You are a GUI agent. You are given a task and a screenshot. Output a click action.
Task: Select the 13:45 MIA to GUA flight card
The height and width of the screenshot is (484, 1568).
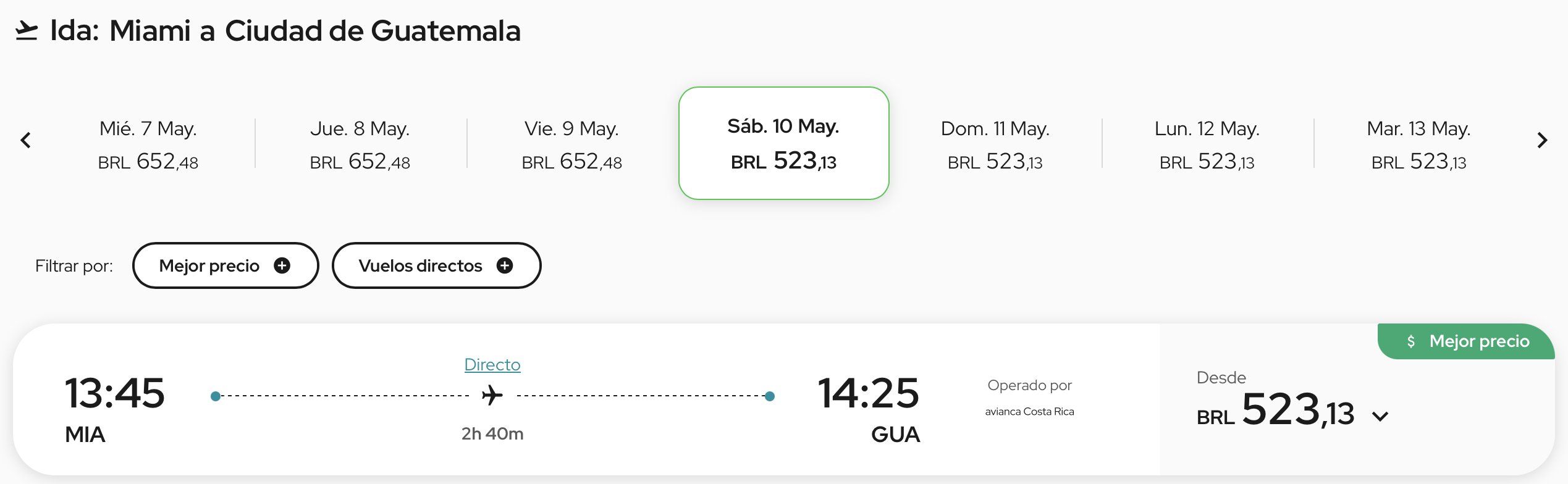click(586, 399)
